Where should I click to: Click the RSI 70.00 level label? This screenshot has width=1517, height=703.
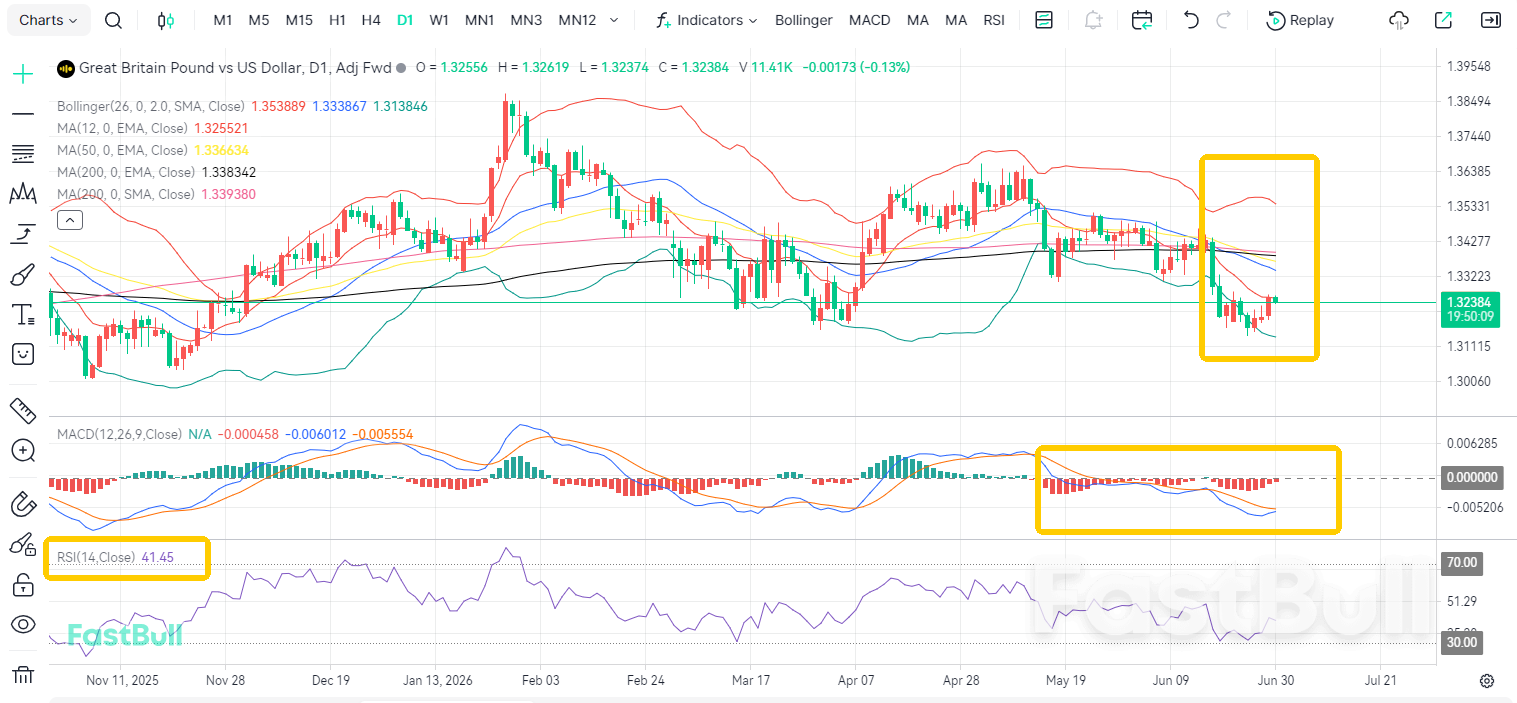[x=1462, y=563]
